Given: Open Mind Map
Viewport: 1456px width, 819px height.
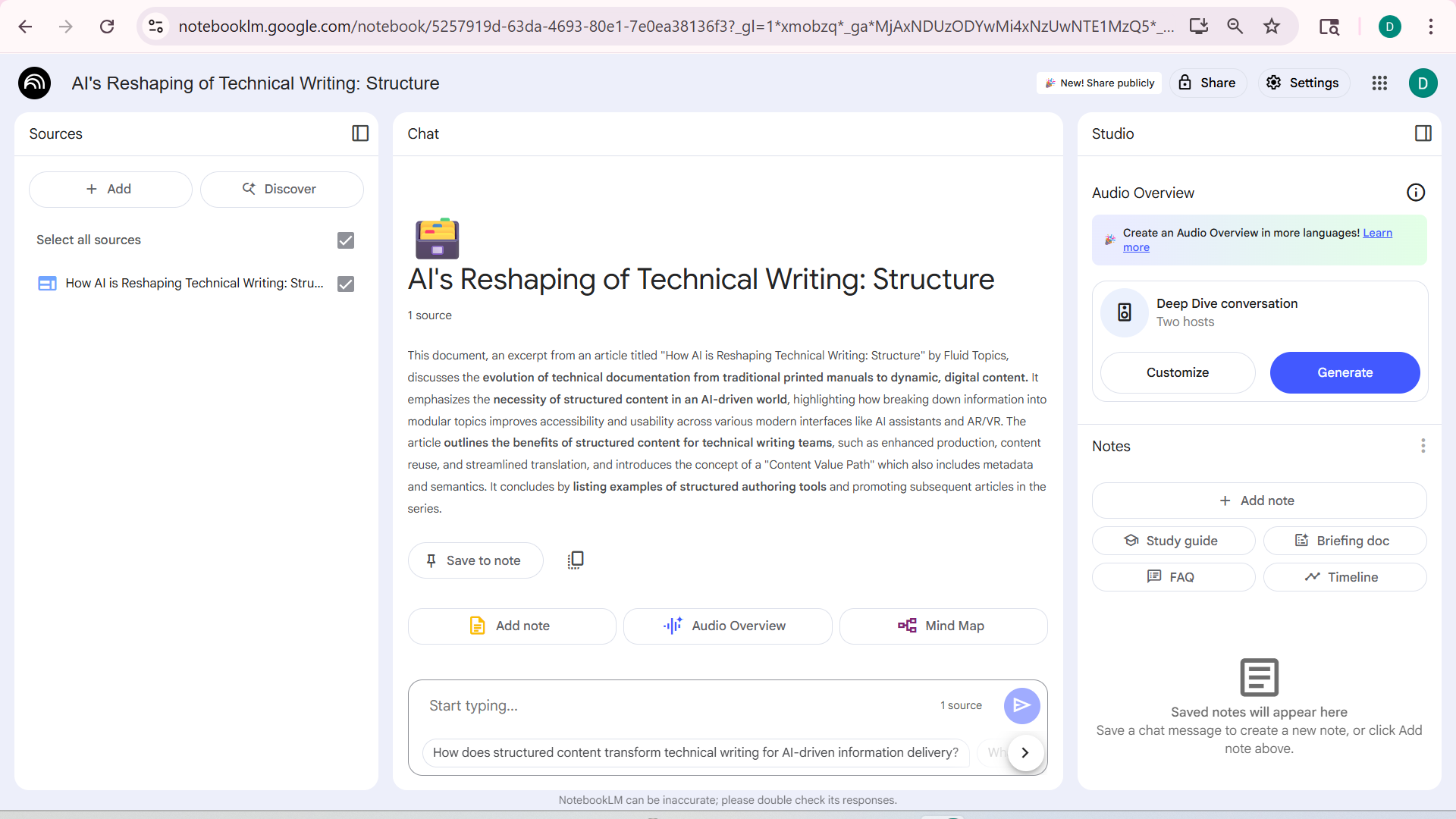Looking at the screenshot, I should [x=943, y=626].
